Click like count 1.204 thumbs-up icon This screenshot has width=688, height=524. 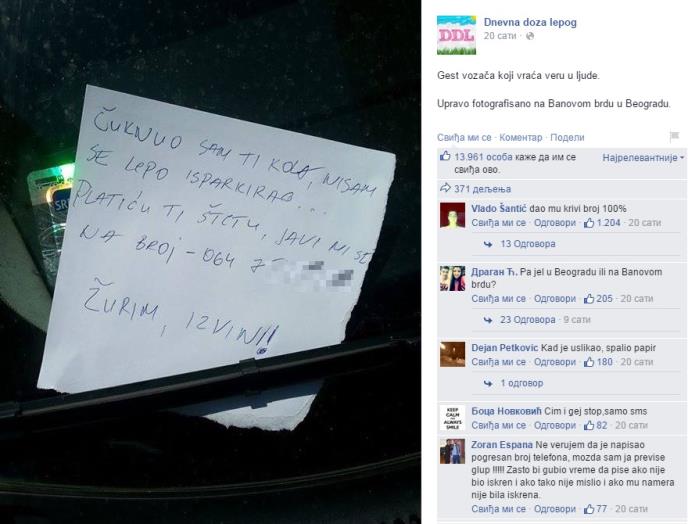point(589,223)
